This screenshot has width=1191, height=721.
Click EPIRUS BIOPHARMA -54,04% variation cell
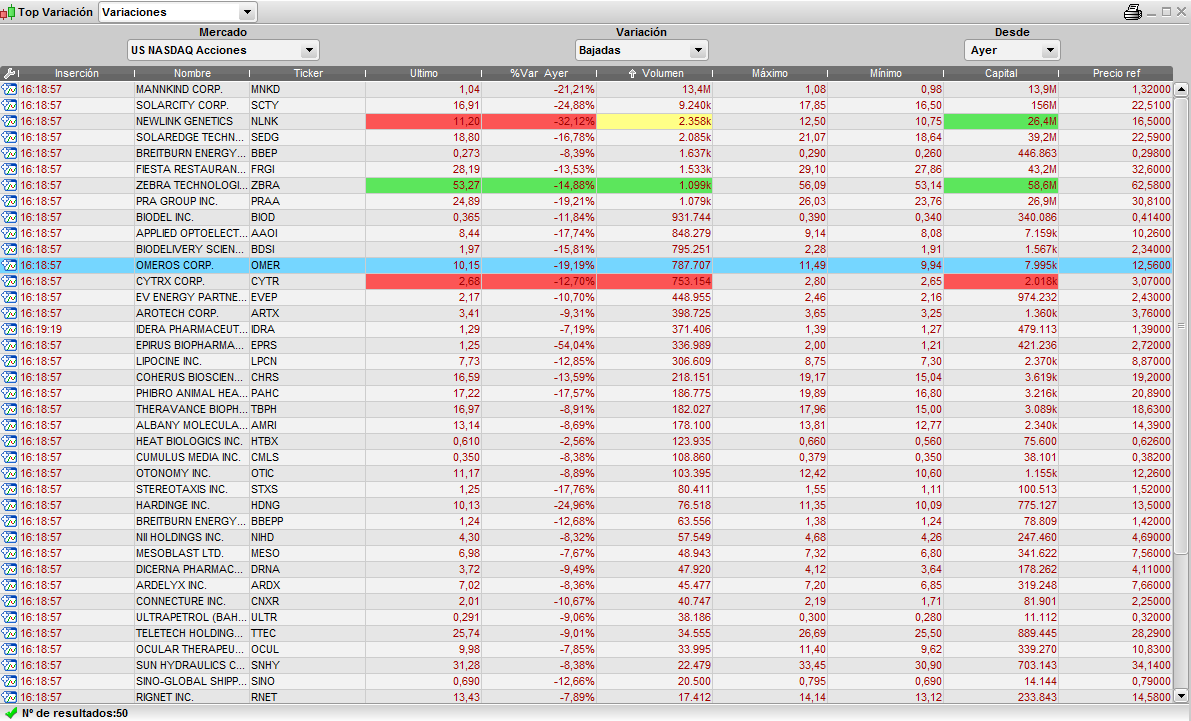click(539, 345)
